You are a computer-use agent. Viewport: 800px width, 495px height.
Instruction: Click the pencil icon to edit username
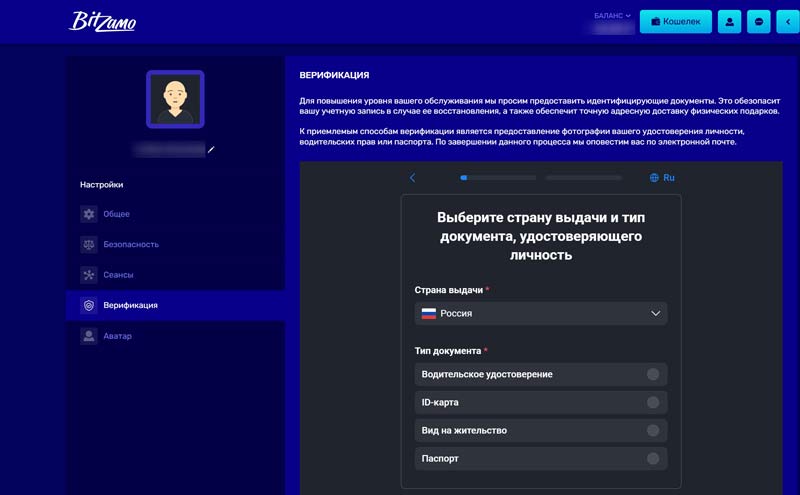pos(211,150)
